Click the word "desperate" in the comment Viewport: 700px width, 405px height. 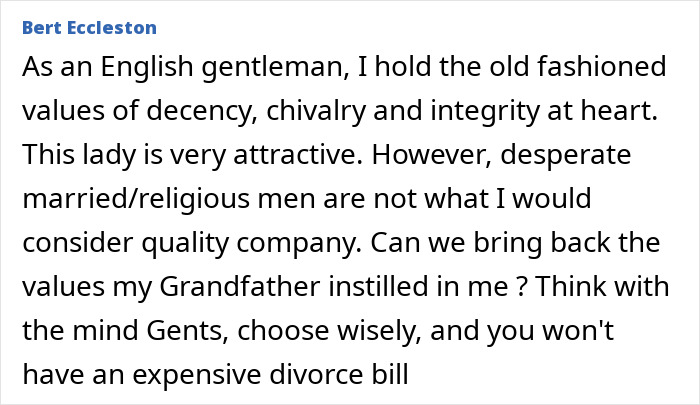click(x=566, y=155)
